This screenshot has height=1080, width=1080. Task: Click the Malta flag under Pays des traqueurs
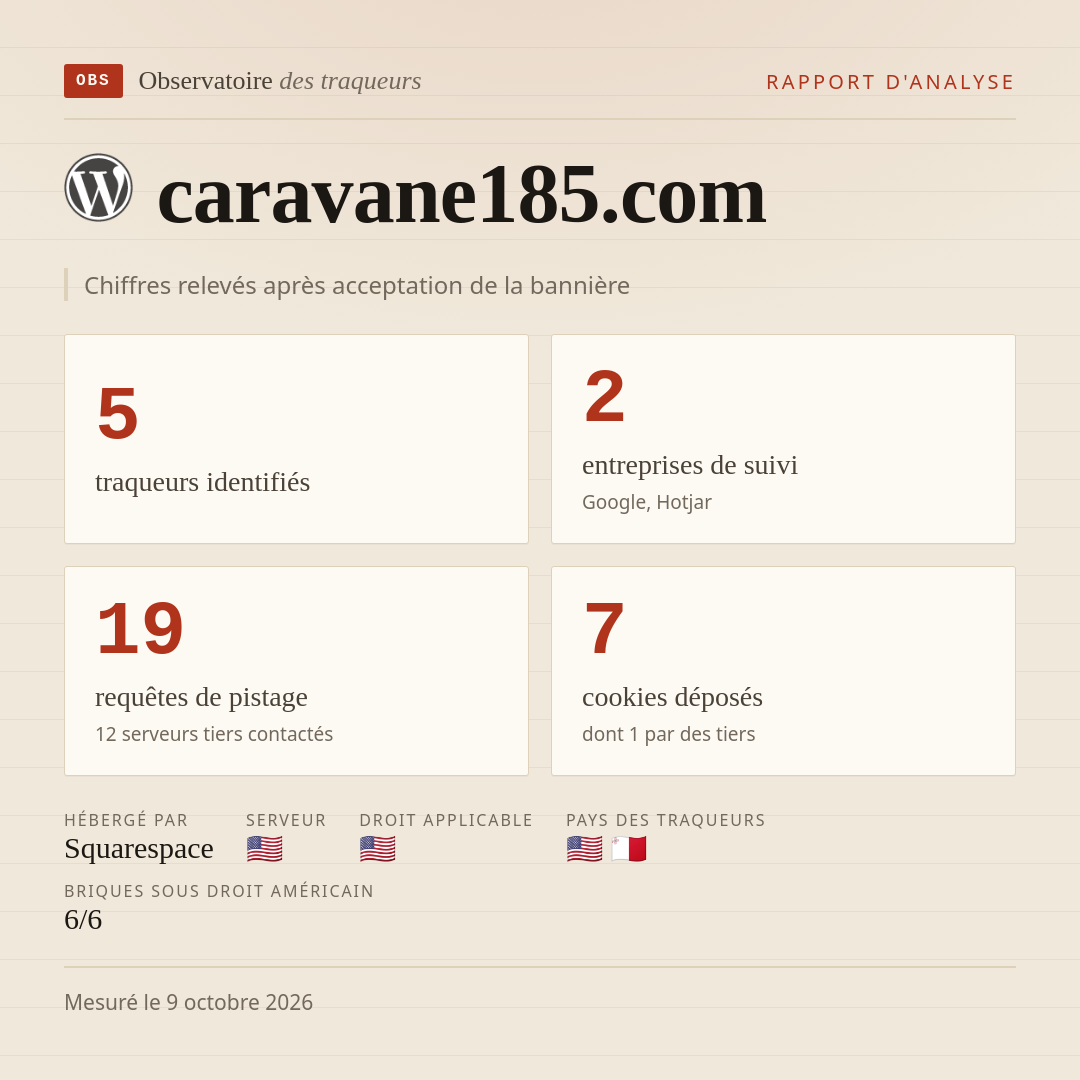(x=629, y=849)
